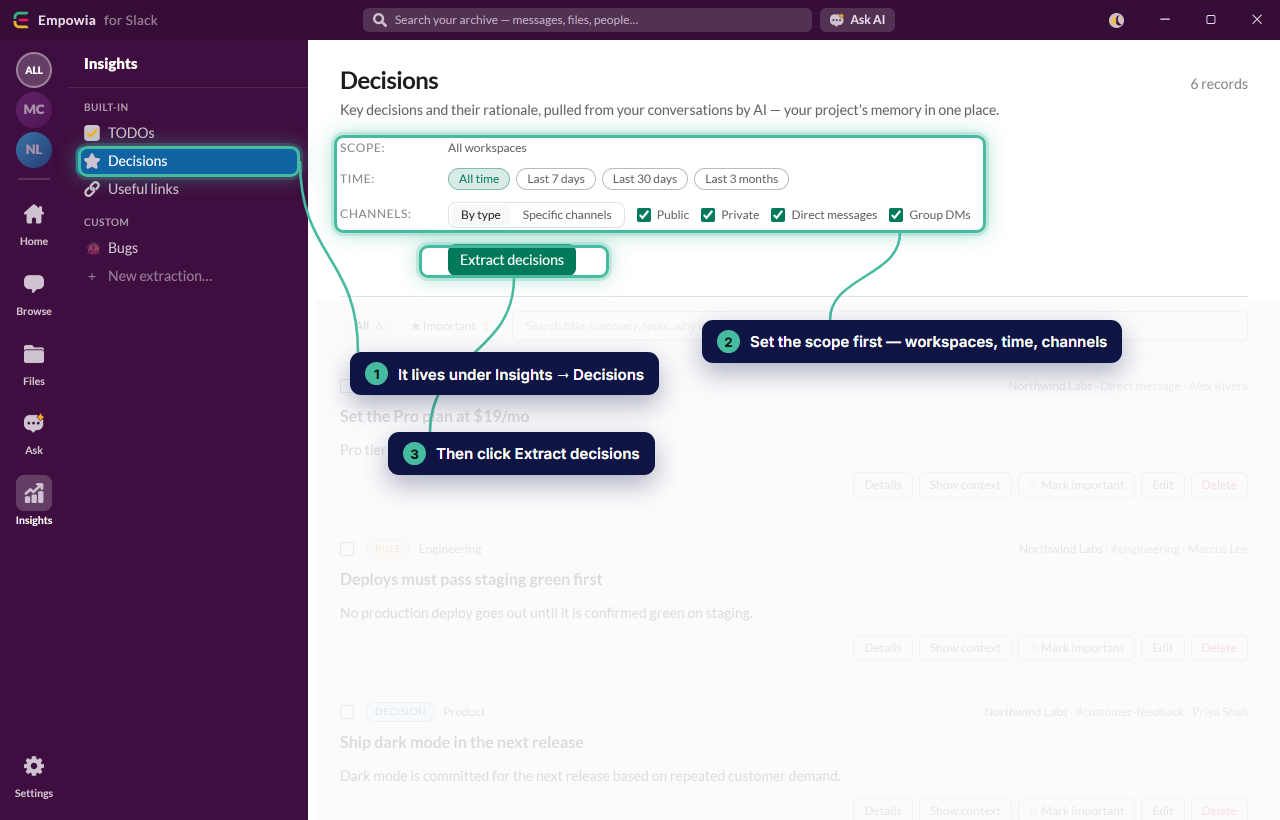Open Details for the Pro plan decision
The image size is (1280, 820).
[x=883, y=485]
